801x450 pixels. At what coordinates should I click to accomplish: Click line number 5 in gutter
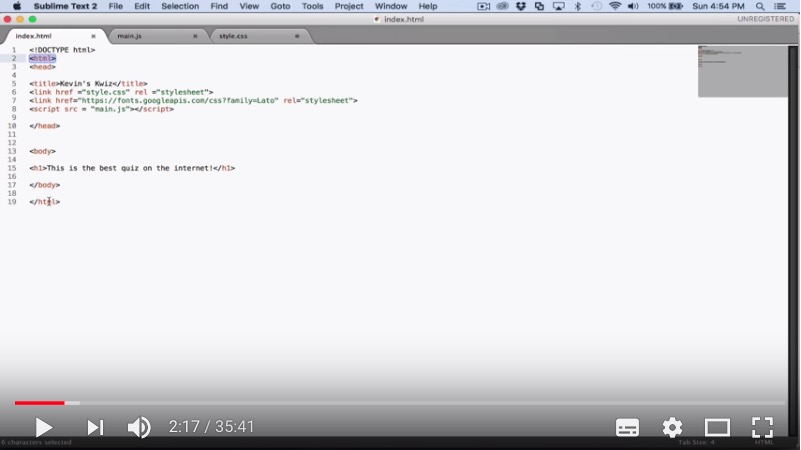pyautogui.click(x=14, y=83)
